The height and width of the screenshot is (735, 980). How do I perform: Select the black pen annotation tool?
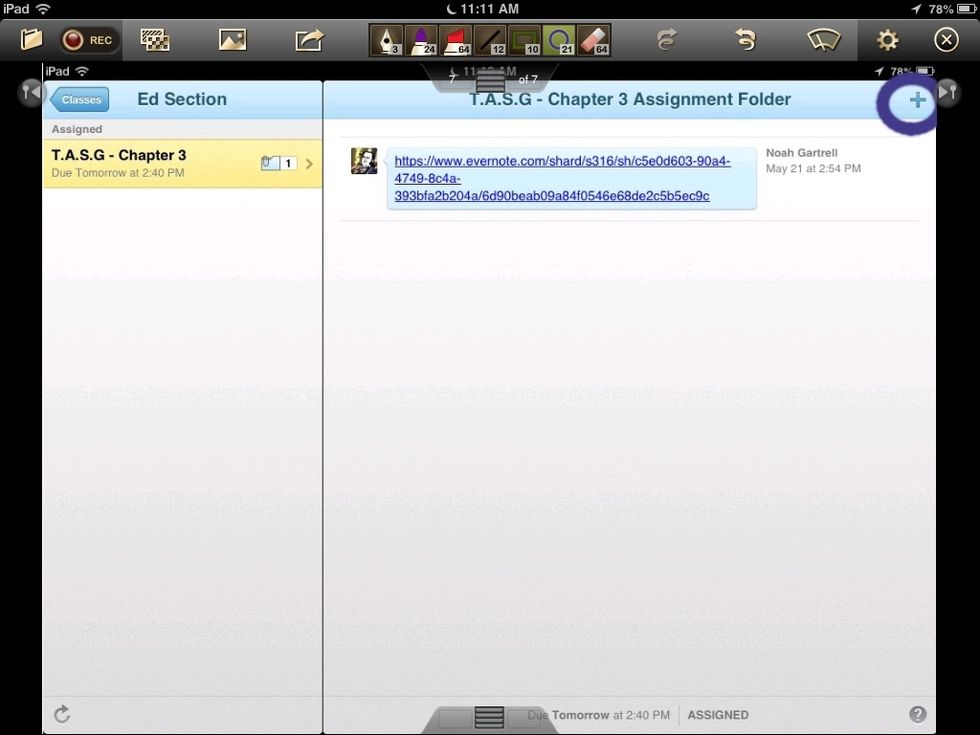point(385,40)
